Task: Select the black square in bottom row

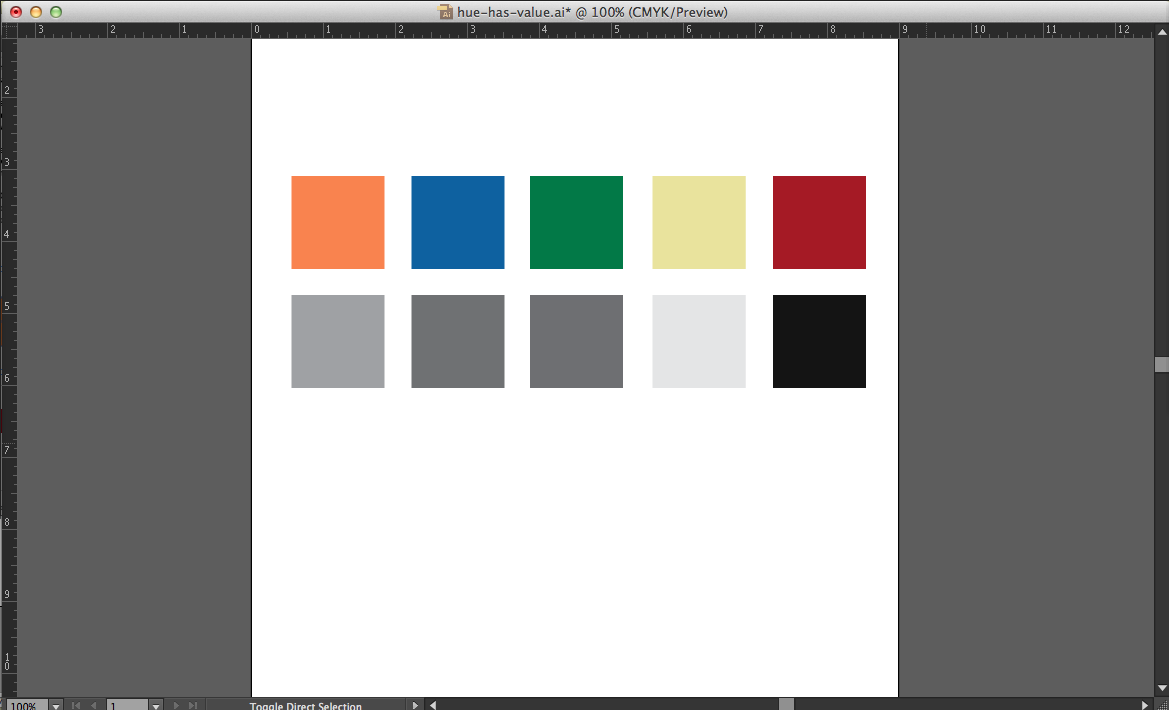Action: [x=819, y=341]
